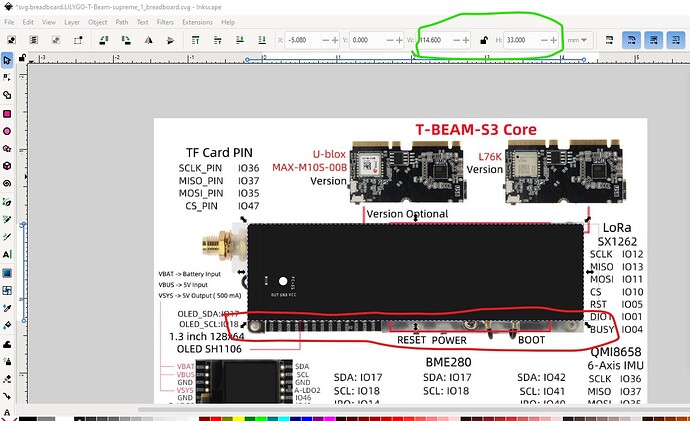Select the Eraser tool

coord(7,379)
